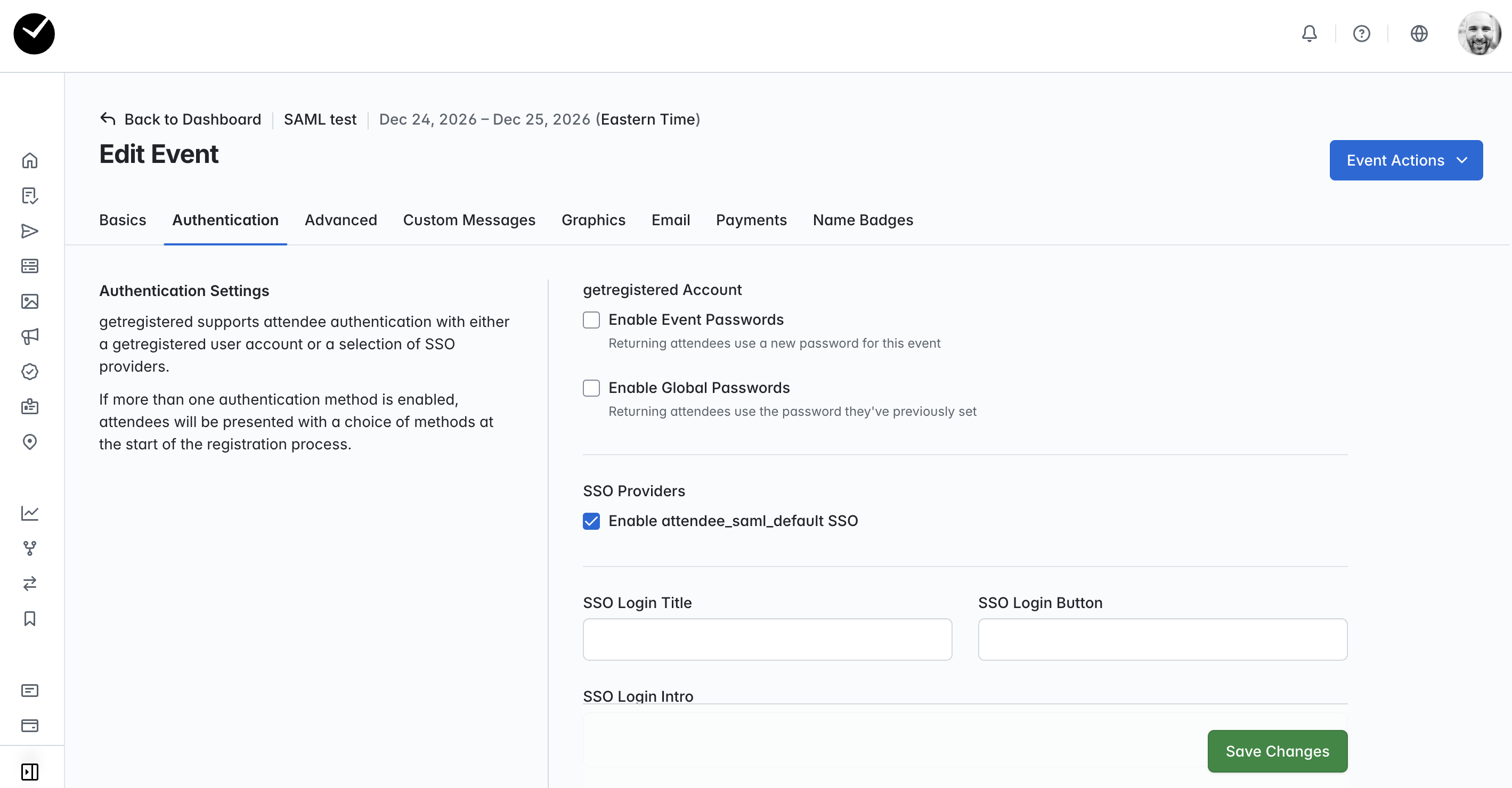Click the Edit Event heading
This screenshot has width=1512, height=788.
(158, 154)
